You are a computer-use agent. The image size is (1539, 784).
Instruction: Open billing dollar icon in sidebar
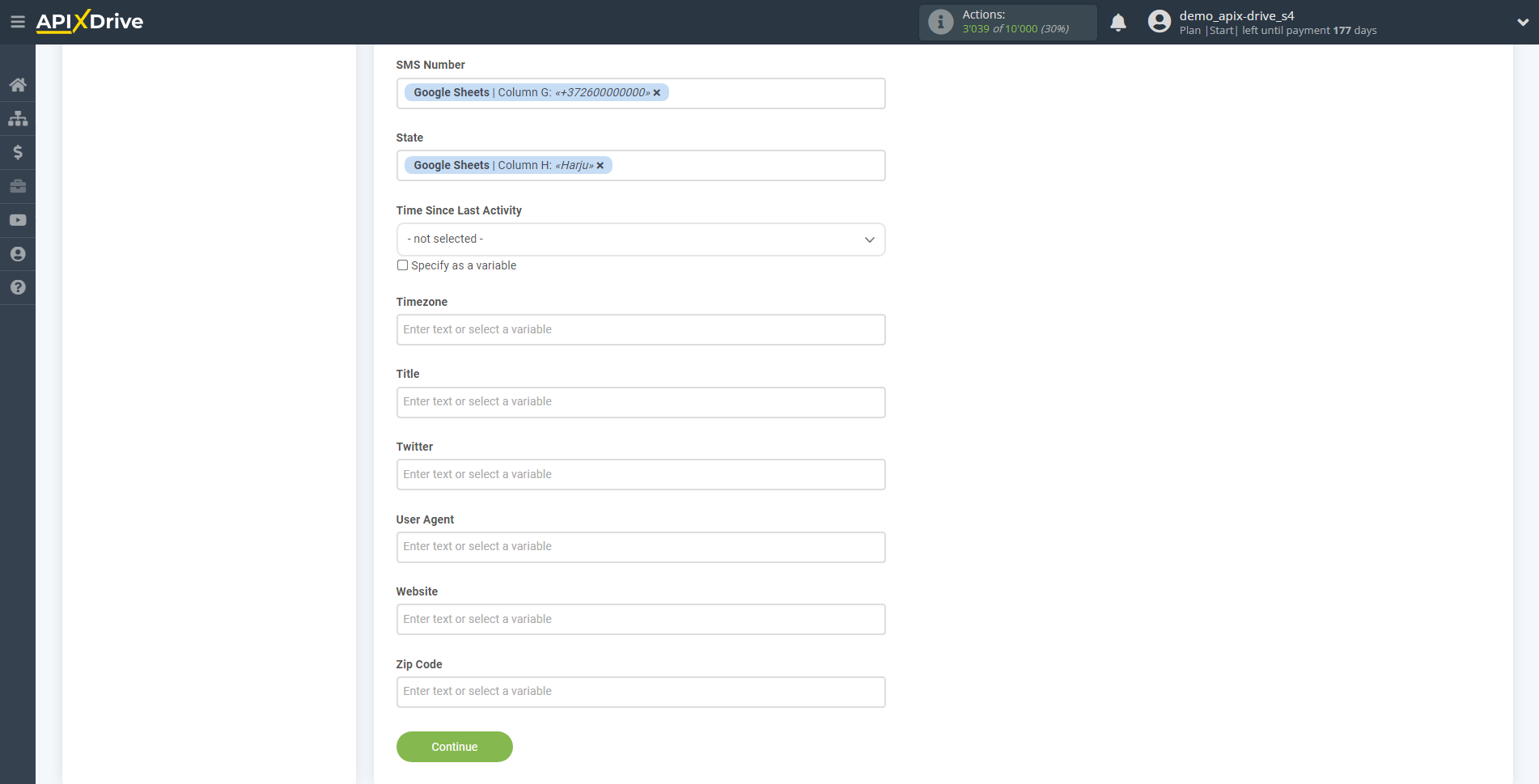18,152
